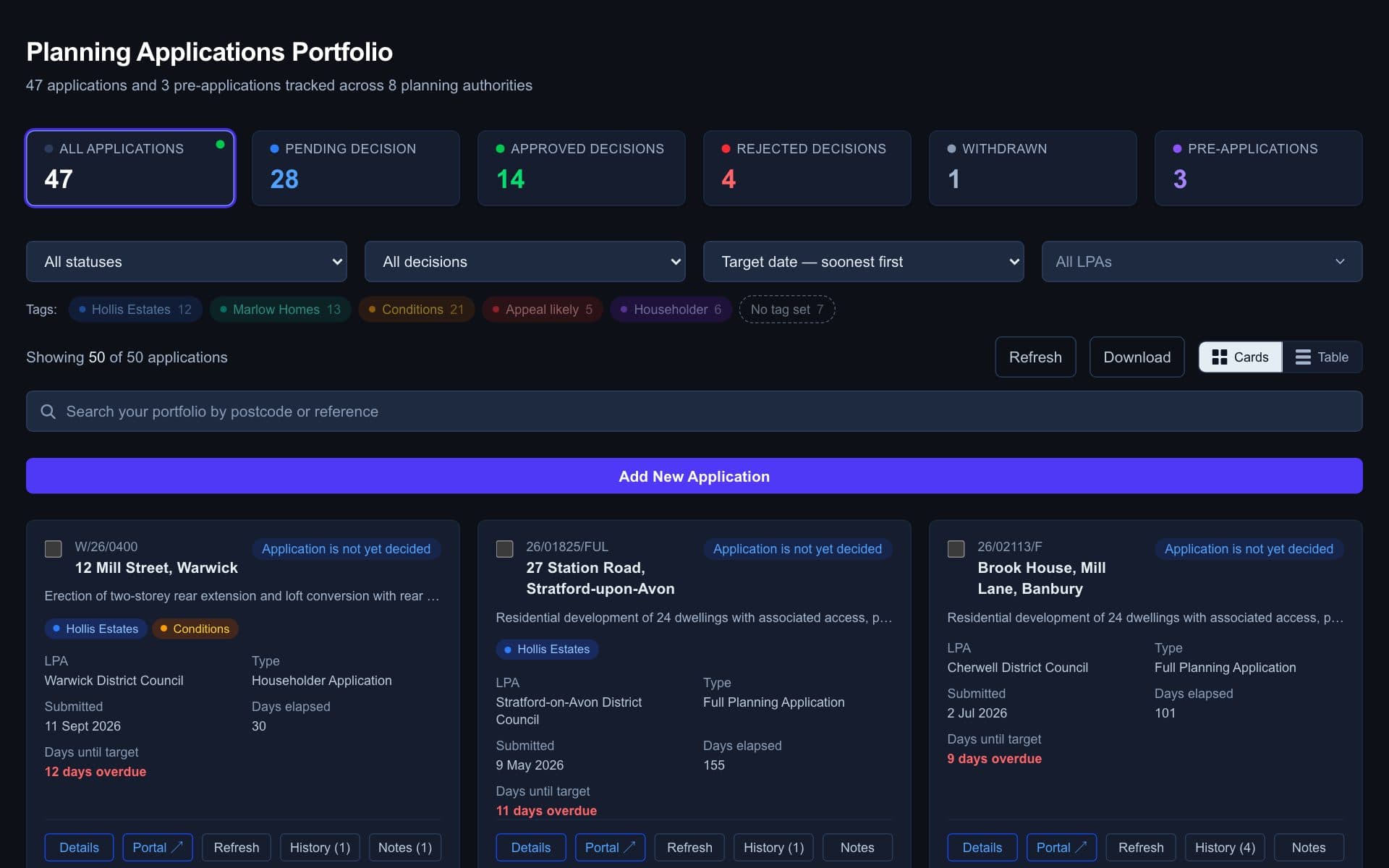Toggle the Householder tag filter
Viewport: 1389px width, 868px height.
[x=671, y=310]
